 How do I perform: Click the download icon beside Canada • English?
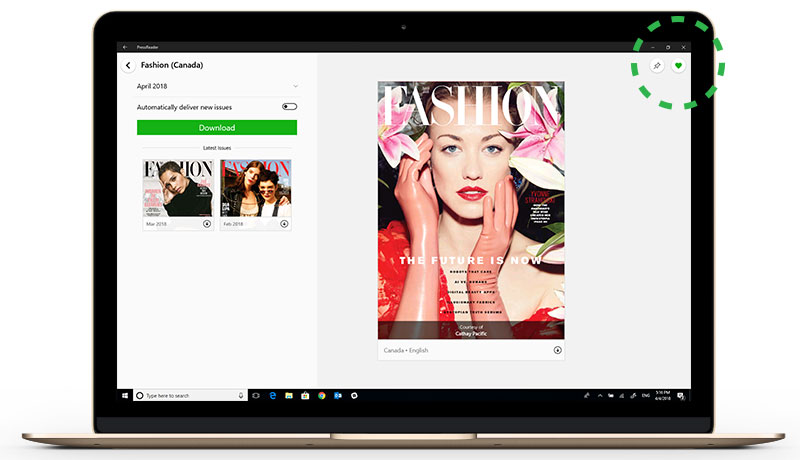557,350
